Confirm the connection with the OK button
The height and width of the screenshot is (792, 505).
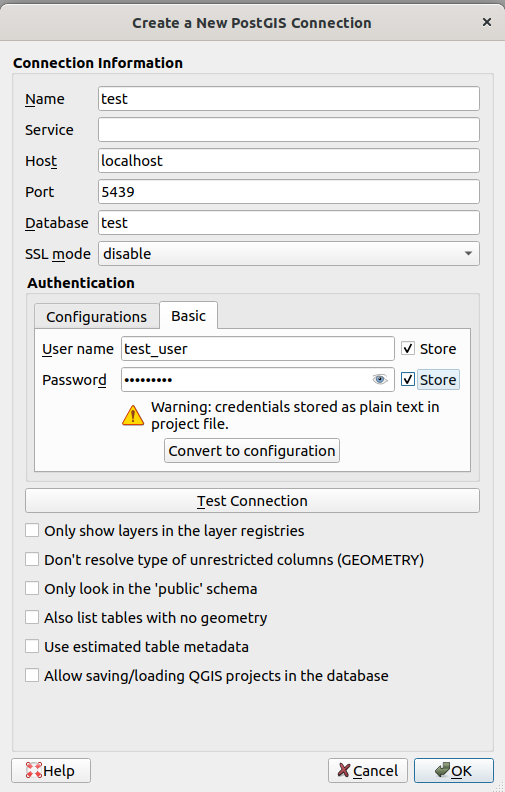pos(453,771)
